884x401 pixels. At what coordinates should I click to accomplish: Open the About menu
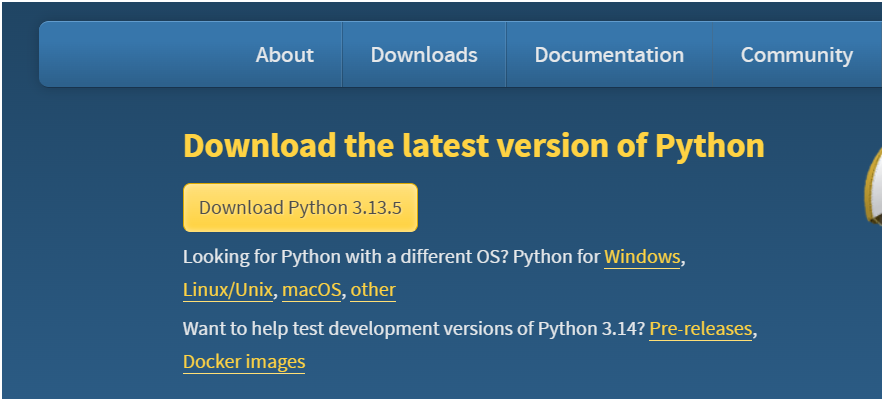pos(284,55)
